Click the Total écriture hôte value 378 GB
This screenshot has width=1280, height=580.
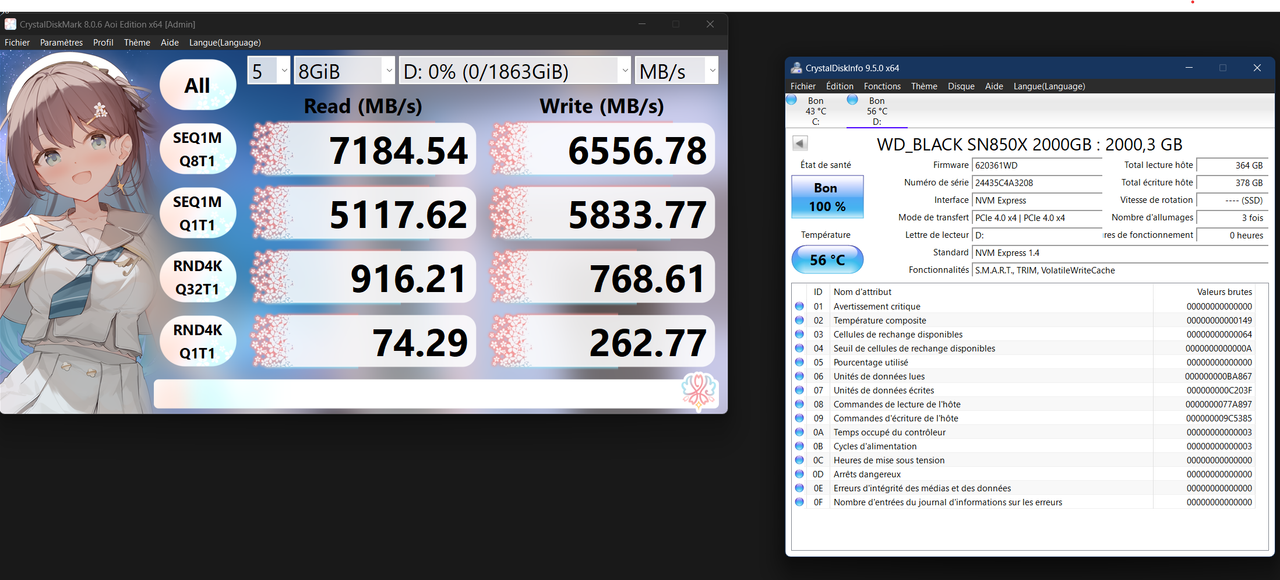point(1231,182)
